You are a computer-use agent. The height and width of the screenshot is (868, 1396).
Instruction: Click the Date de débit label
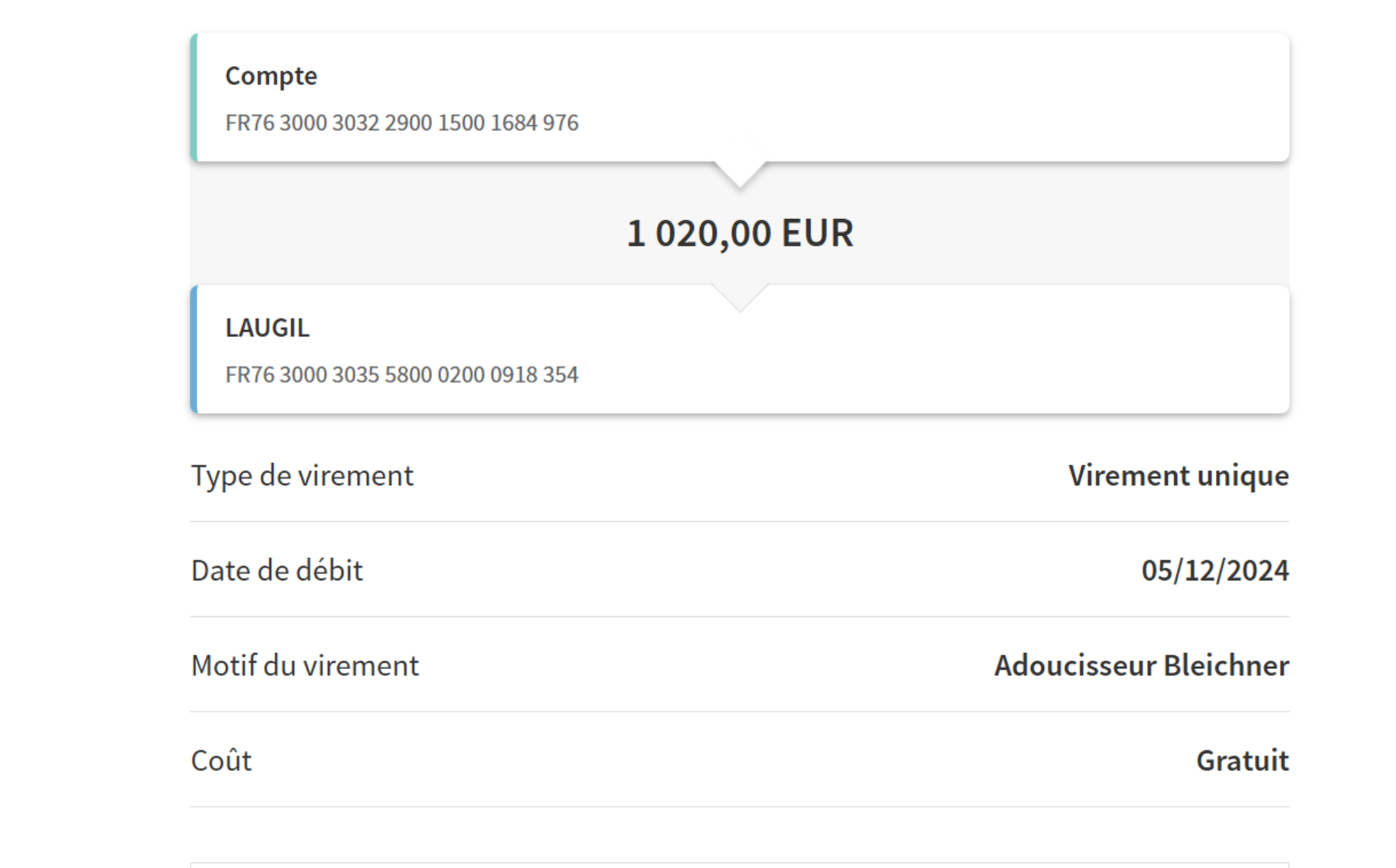tap(276, 571)
